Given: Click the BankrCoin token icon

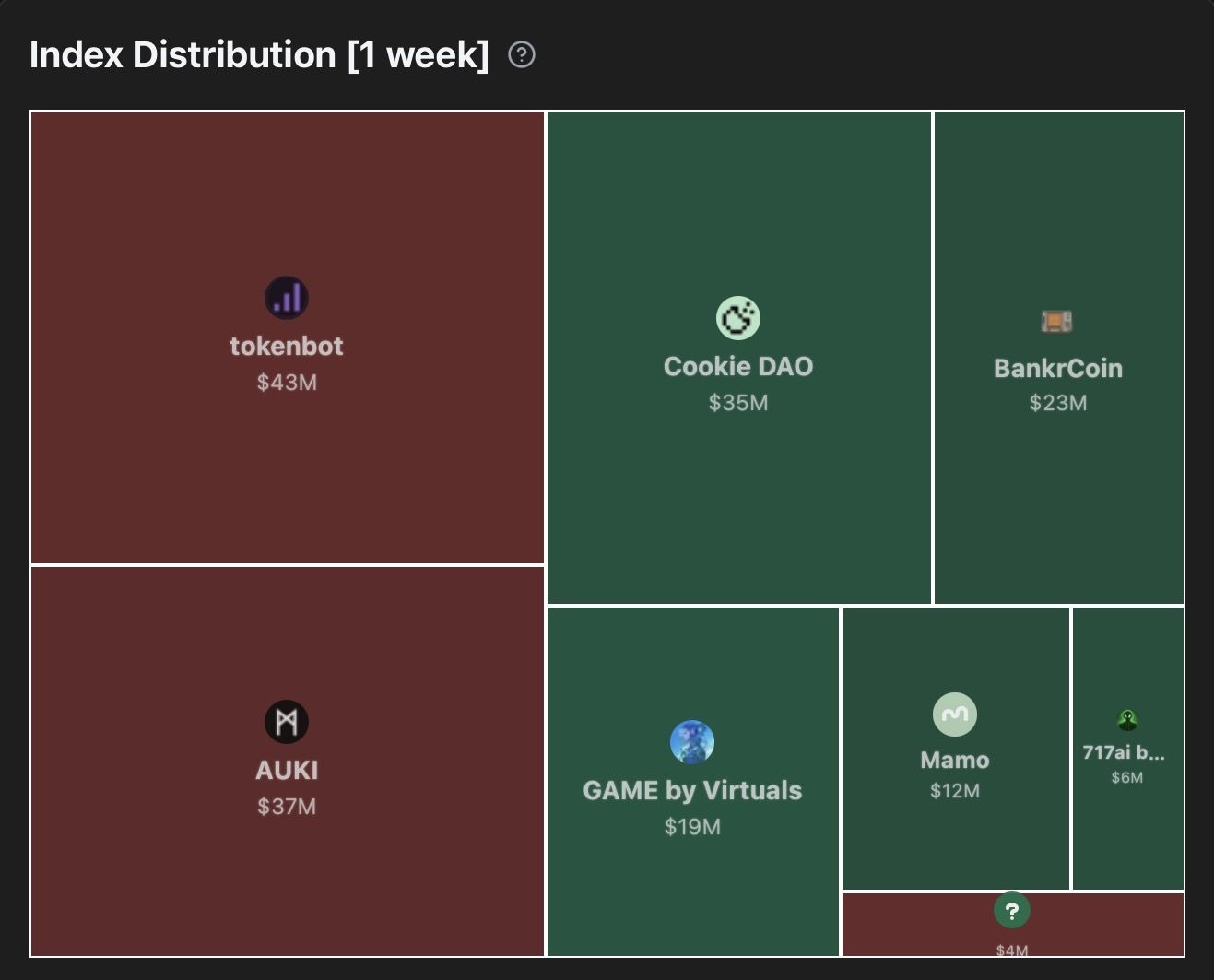Looking at the screenshot, I should 1057,321.
